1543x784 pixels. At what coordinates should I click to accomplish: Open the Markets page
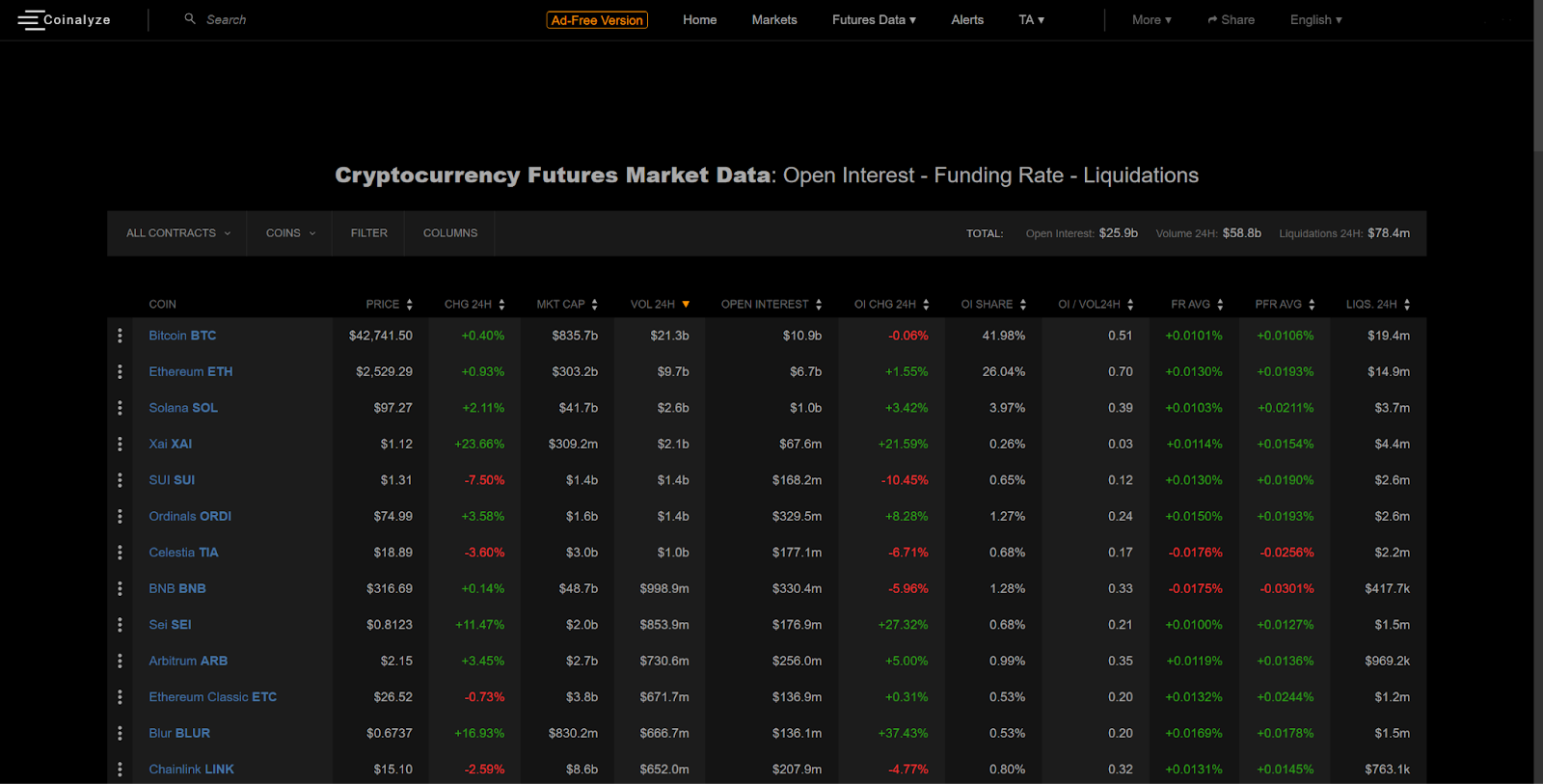pyautogui.click(x=774, y=19)
